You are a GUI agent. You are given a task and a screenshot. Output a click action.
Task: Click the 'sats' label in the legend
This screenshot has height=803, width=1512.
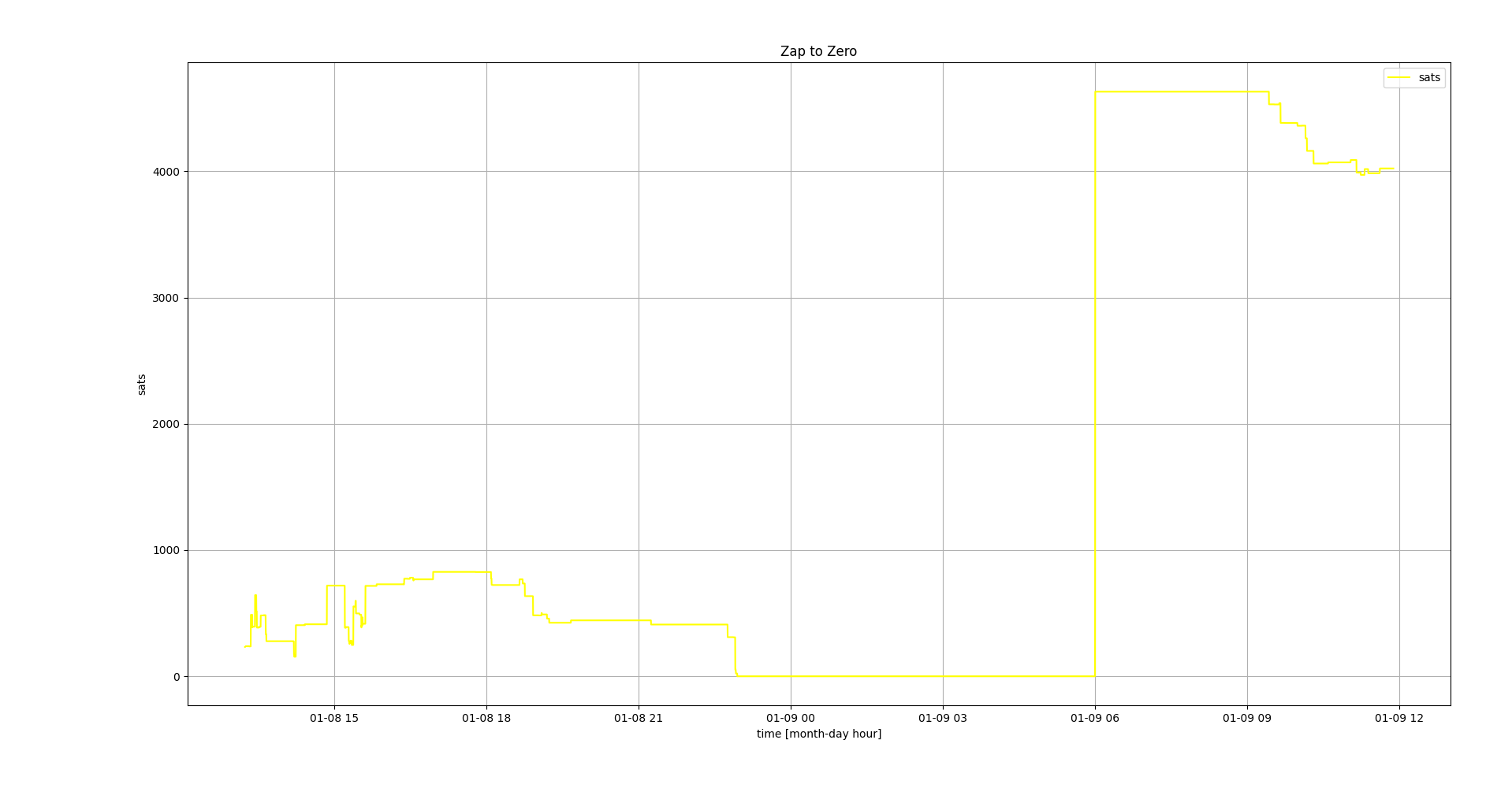1429,78
